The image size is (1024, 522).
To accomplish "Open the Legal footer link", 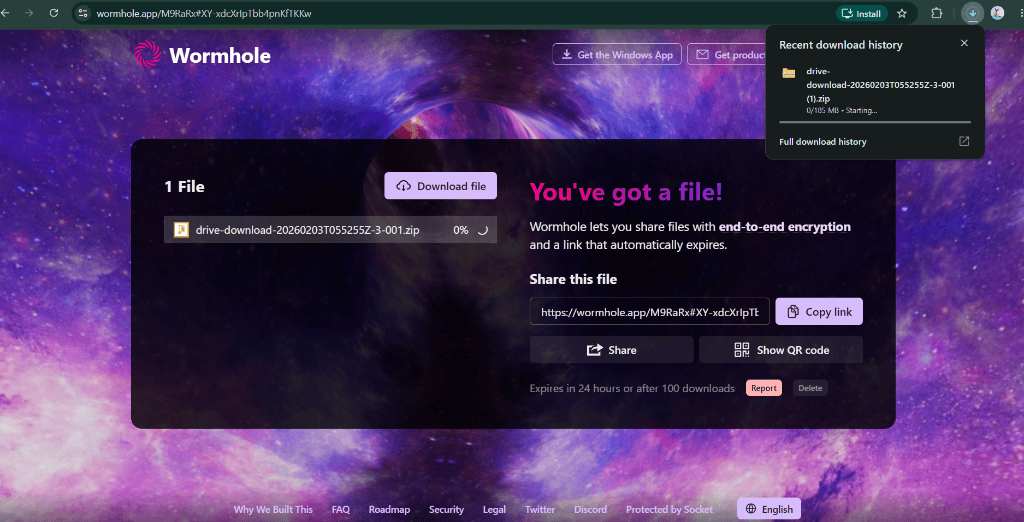I will click(494, 510).
